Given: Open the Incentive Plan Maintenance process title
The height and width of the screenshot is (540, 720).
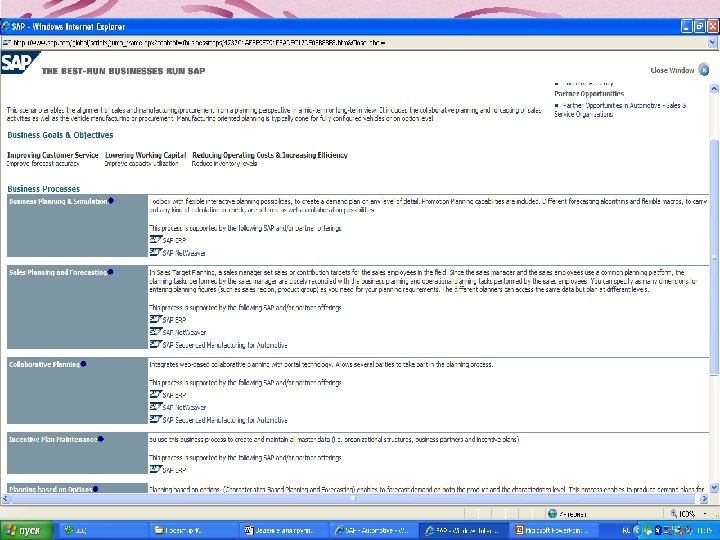Looking at the screenshot, I should (53, 439).
